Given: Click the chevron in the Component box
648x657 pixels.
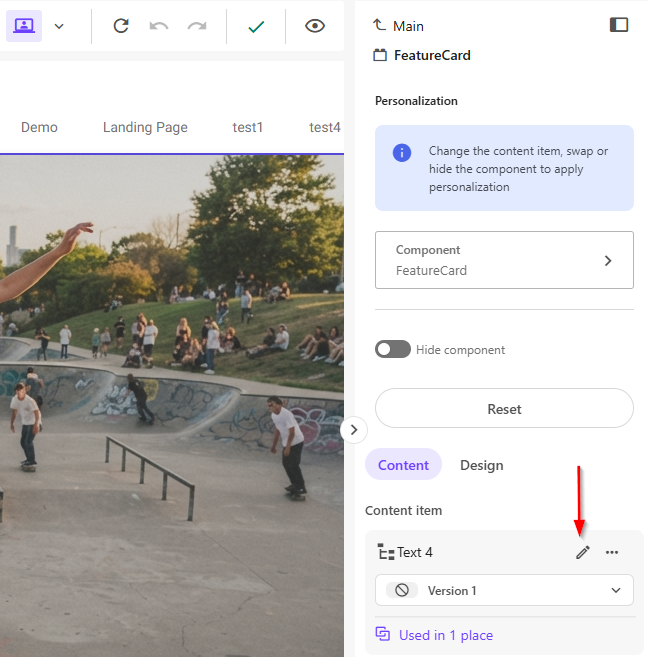Looking at the screenshot, I should click(x=608, y=261).
